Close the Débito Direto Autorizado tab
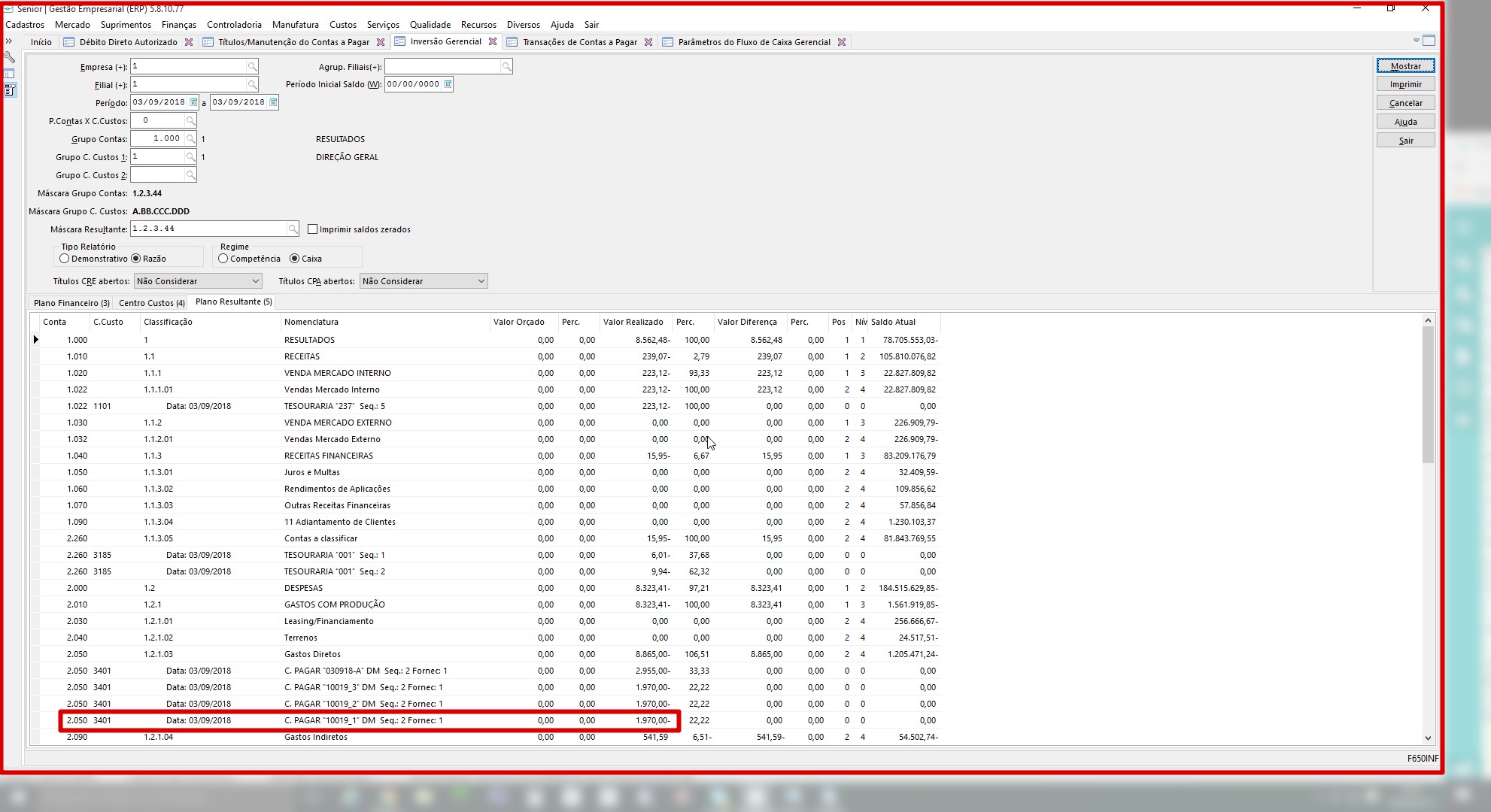This screenshot has width=1491, height=812. click(189, 42)
